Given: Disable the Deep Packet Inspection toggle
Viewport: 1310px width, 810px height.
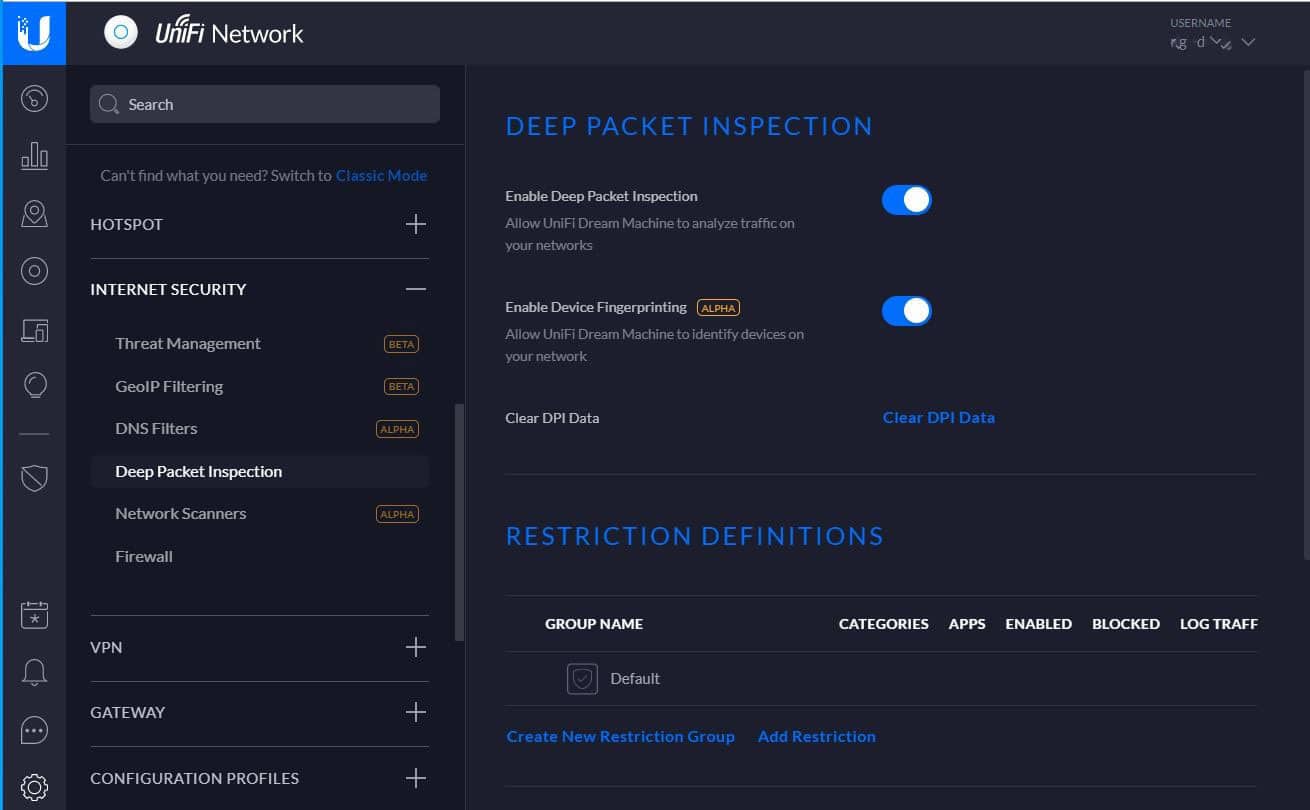Looking at the screenshot, I should coord(906,200).
